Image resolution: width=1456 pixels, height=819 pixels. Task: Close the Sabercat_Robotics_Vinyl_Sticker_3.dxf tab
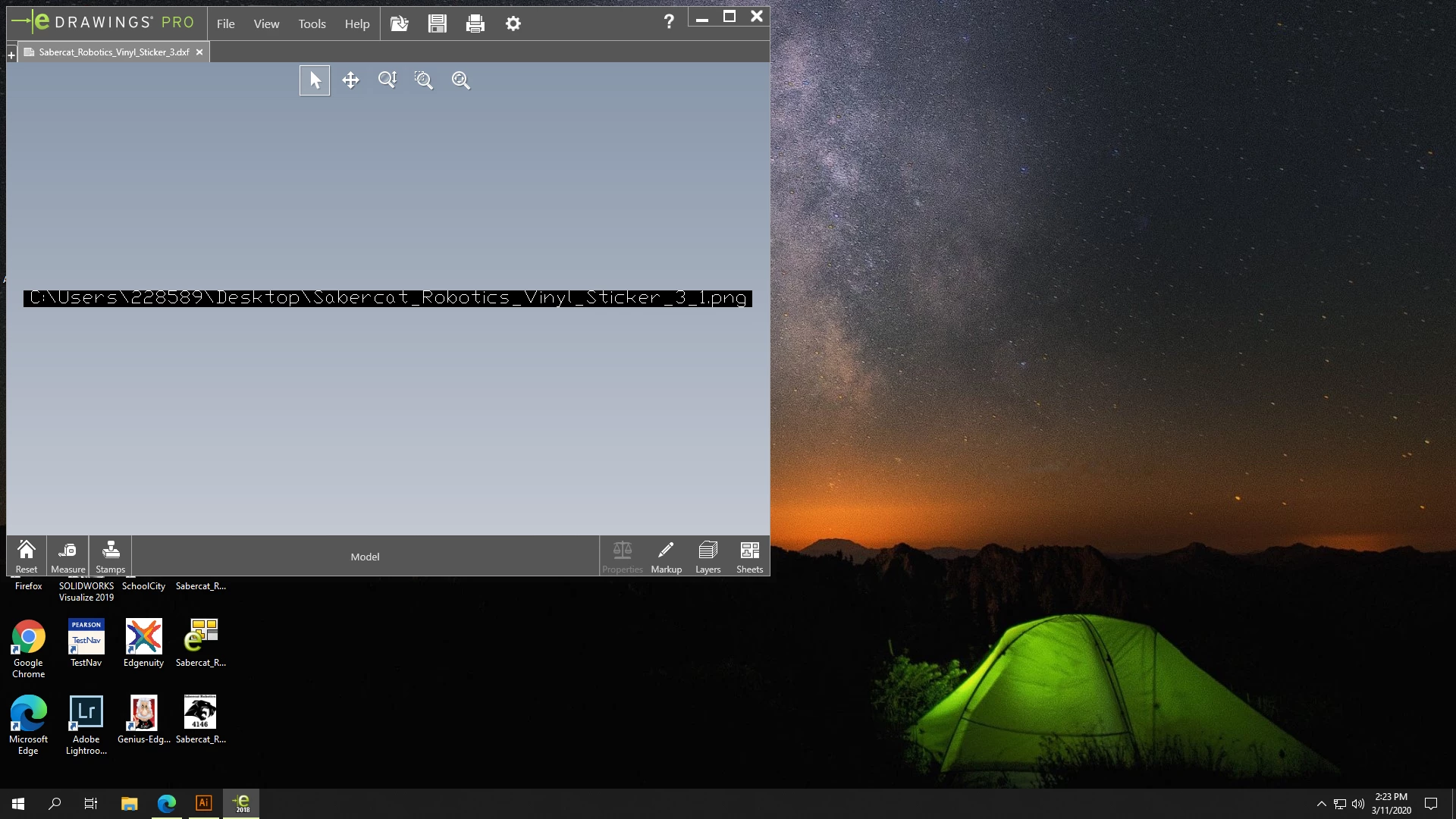199,52
